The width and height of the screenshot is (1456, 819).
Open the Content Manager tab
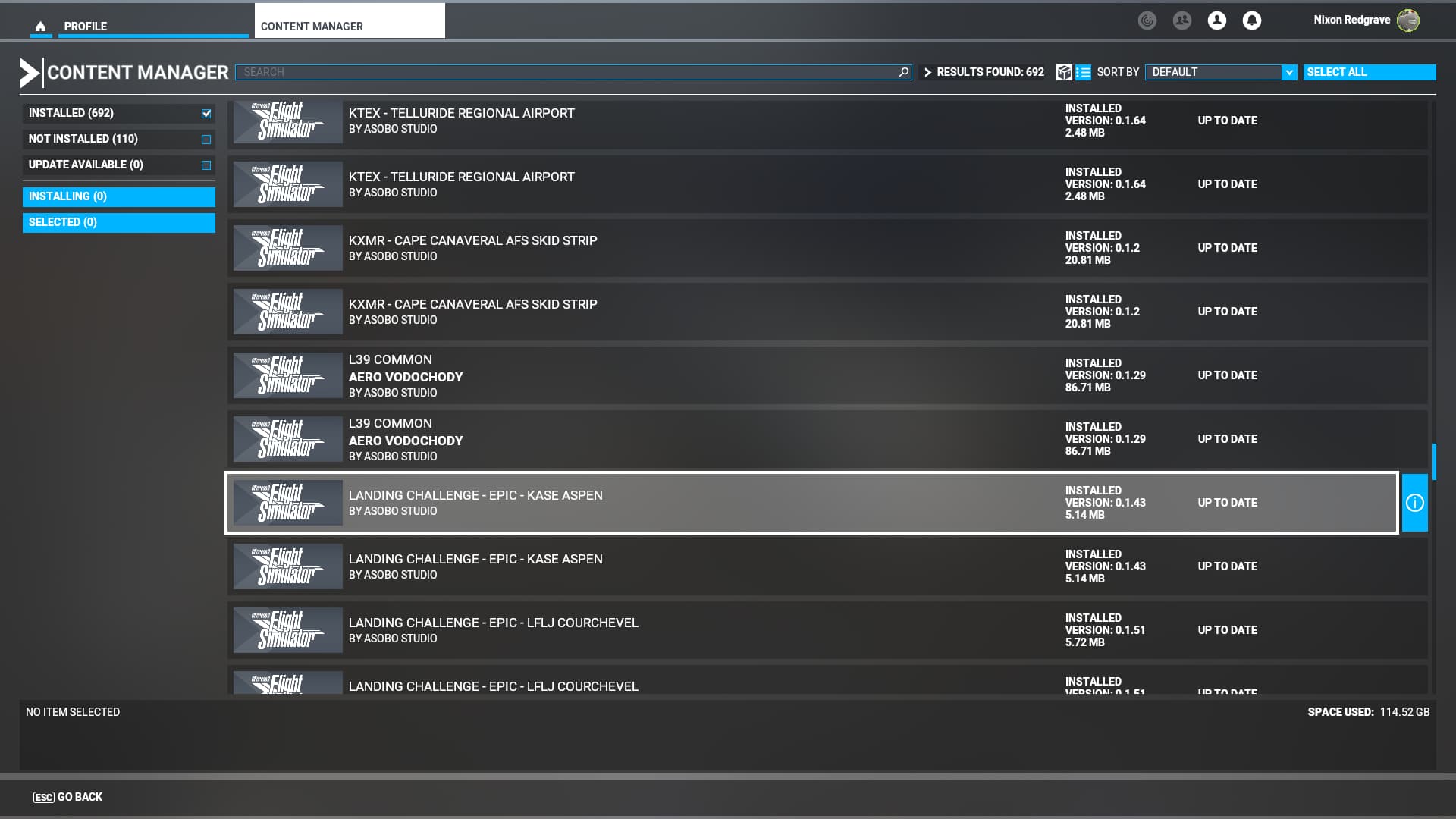click(312, 27)
